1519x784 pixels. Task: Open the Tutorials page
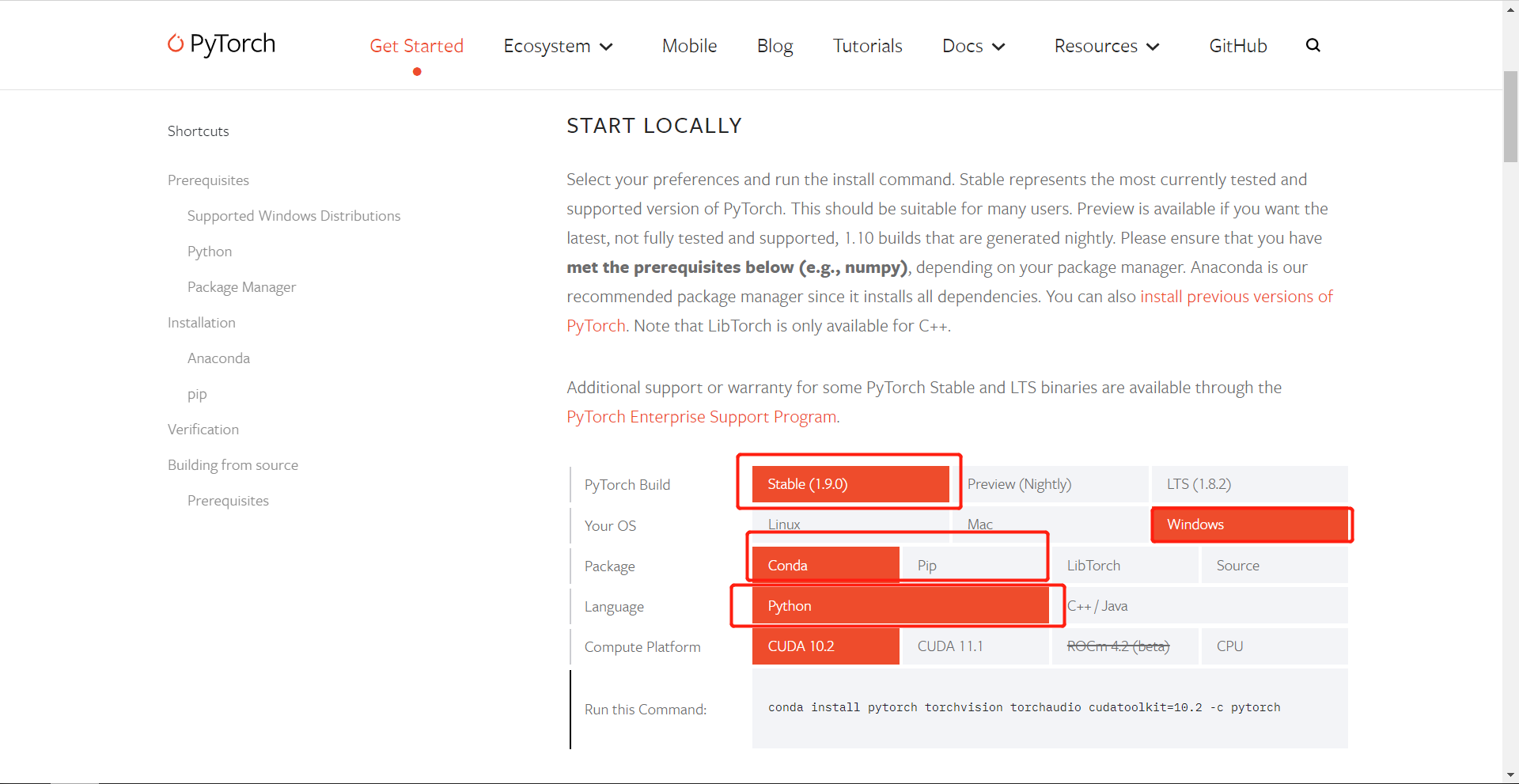coord(867,46)
